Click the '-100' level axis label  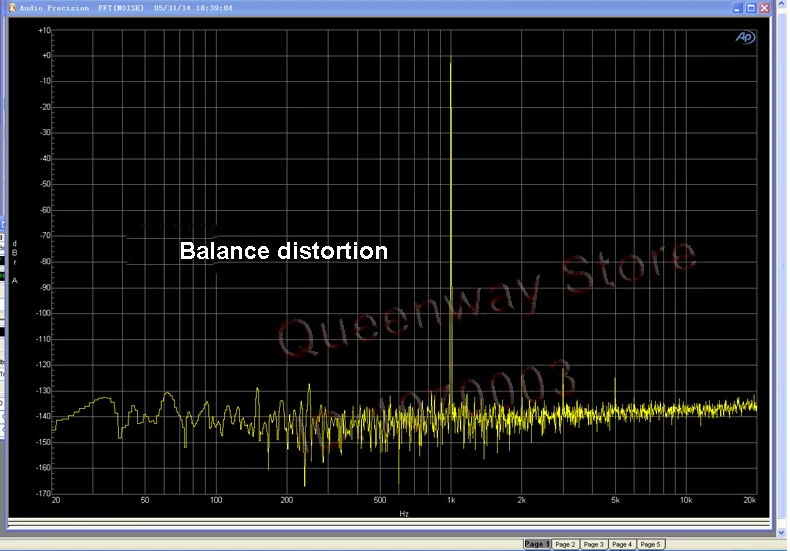tap(43, 313)
